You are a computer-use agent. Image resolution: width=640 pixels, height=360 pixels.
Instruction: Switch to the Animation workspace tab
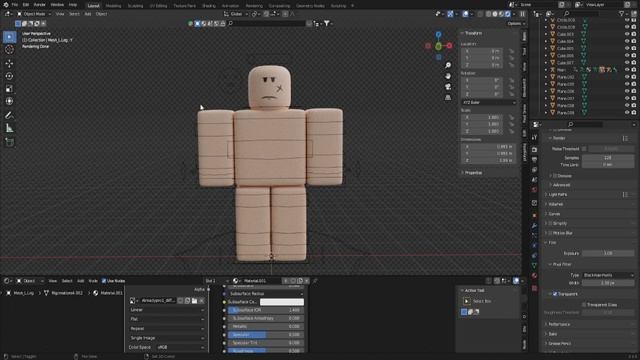[x=230, y=6]
